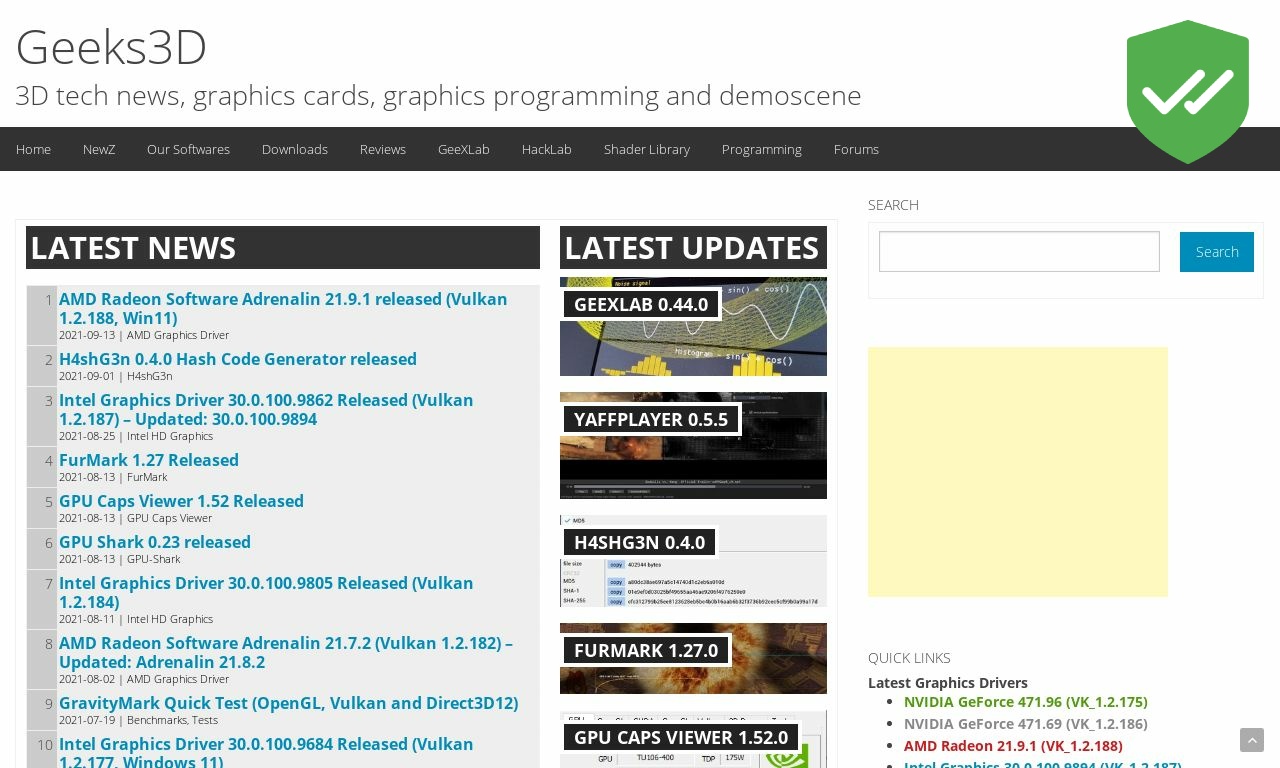1280x768 pixels.
Task: Open the NewZ menu item
Action: coord(99,149)
